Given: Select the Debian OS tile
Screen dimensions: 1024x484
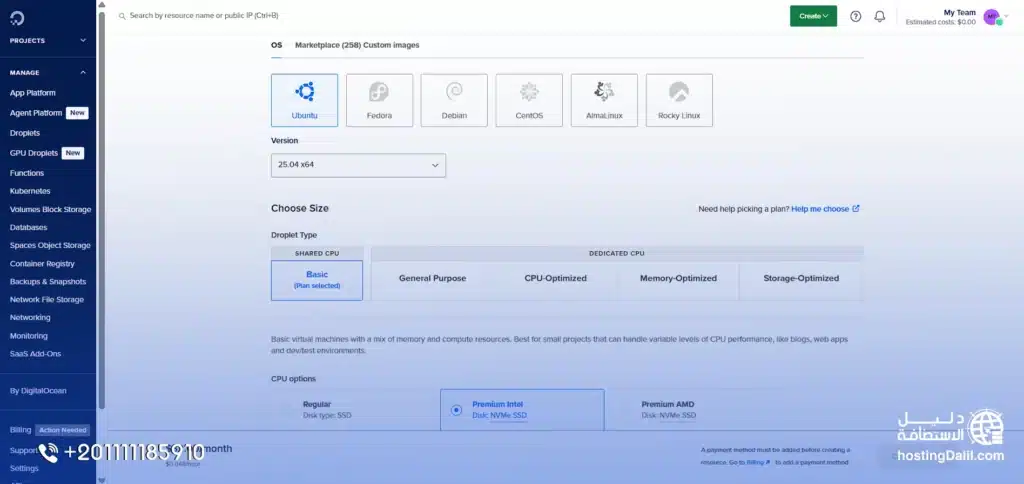Looking at the screenshot, I should click(454, 100).
